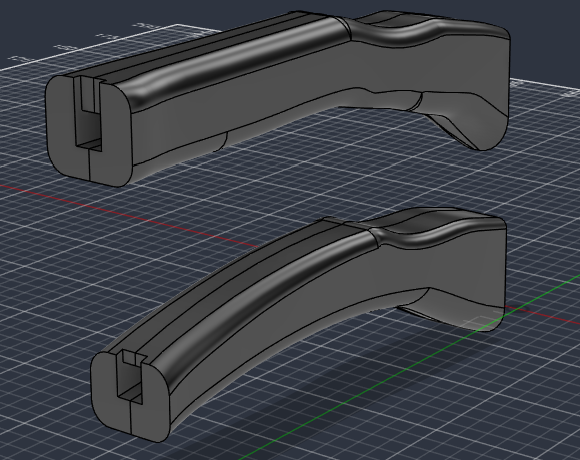Select the seam edge below the upper handle's slot
Image resolution: width=580 pixels, height=460 pixels.
pos(90,165)
